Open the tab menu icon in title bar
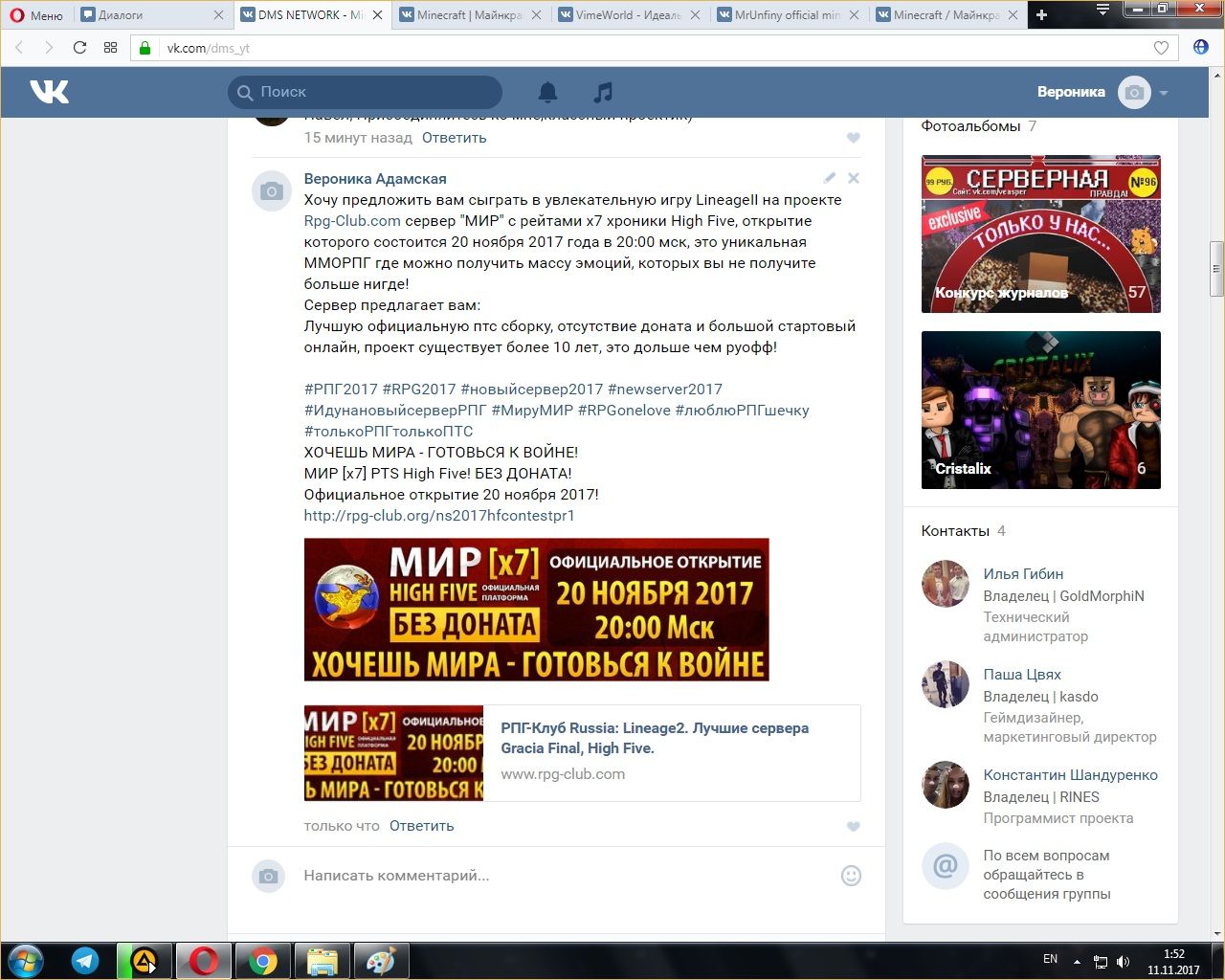Image resolution: width=1225 pixels, height=980 pixels. click(1103, 10)
